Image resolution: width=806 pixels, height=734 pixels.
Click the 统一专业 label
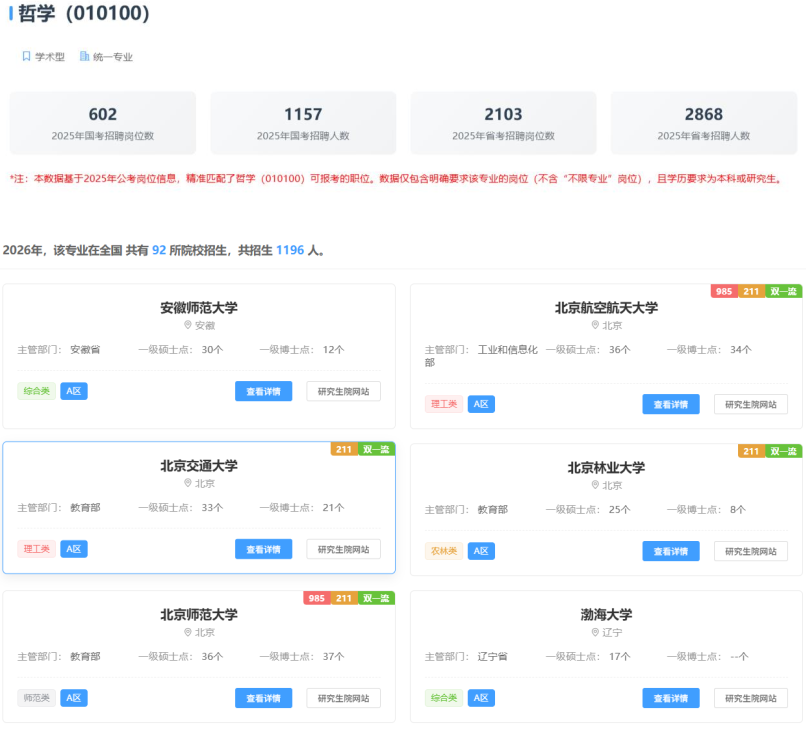[113, 57]
